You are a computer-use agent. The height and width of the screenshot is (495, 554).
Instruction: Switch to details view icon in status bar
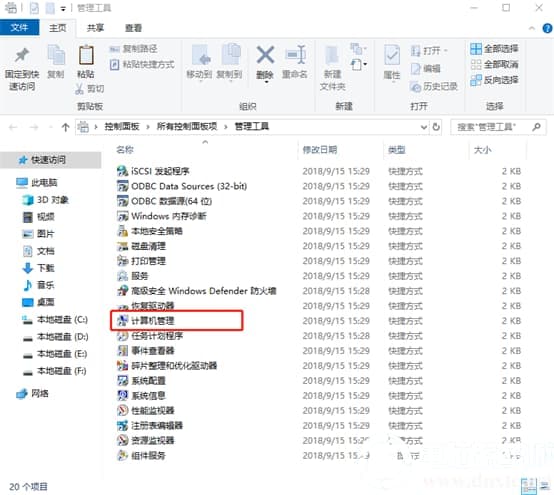coord(529,486)
